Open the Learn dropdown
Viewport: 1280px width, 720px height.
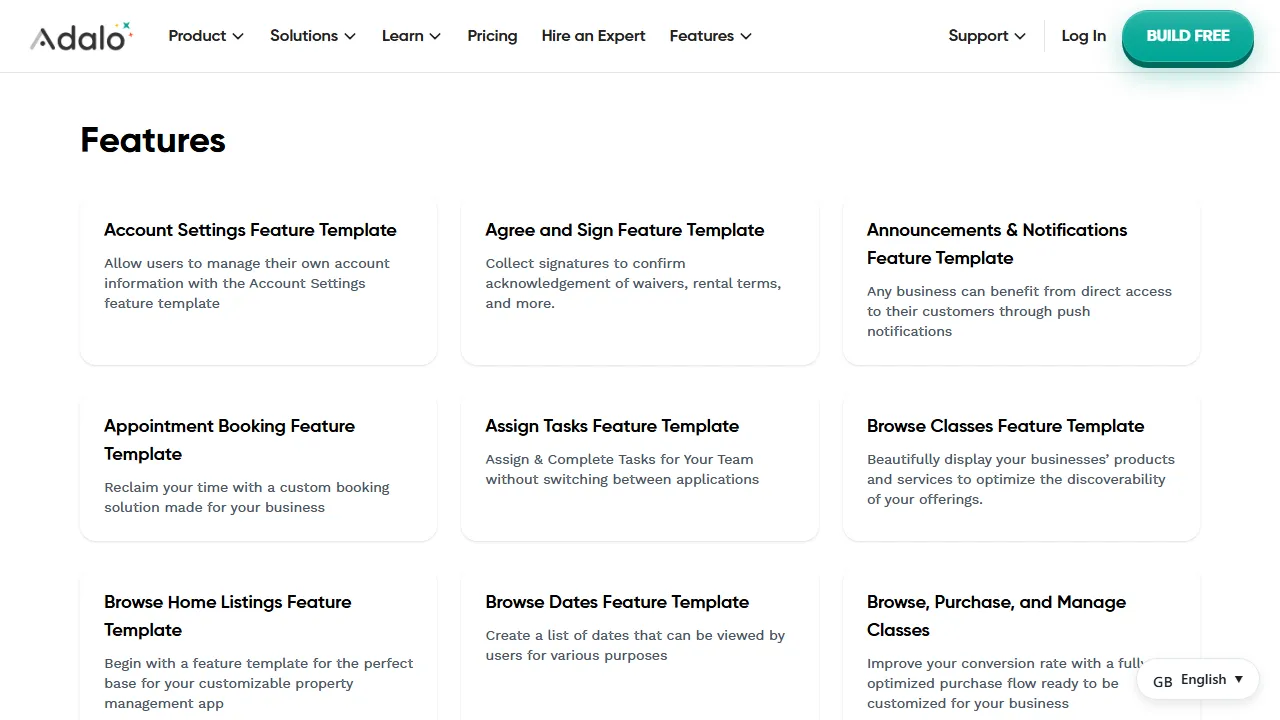pyautogui.click(x=411, y=36)
